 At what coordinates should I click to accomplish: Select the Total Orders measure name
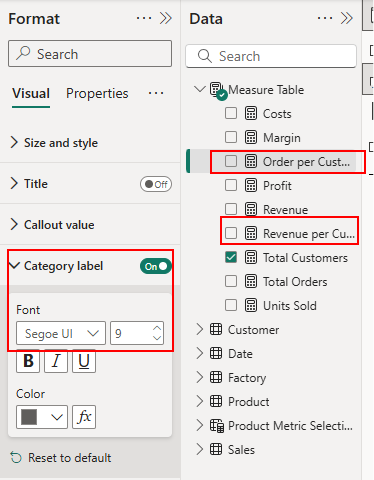295,282
